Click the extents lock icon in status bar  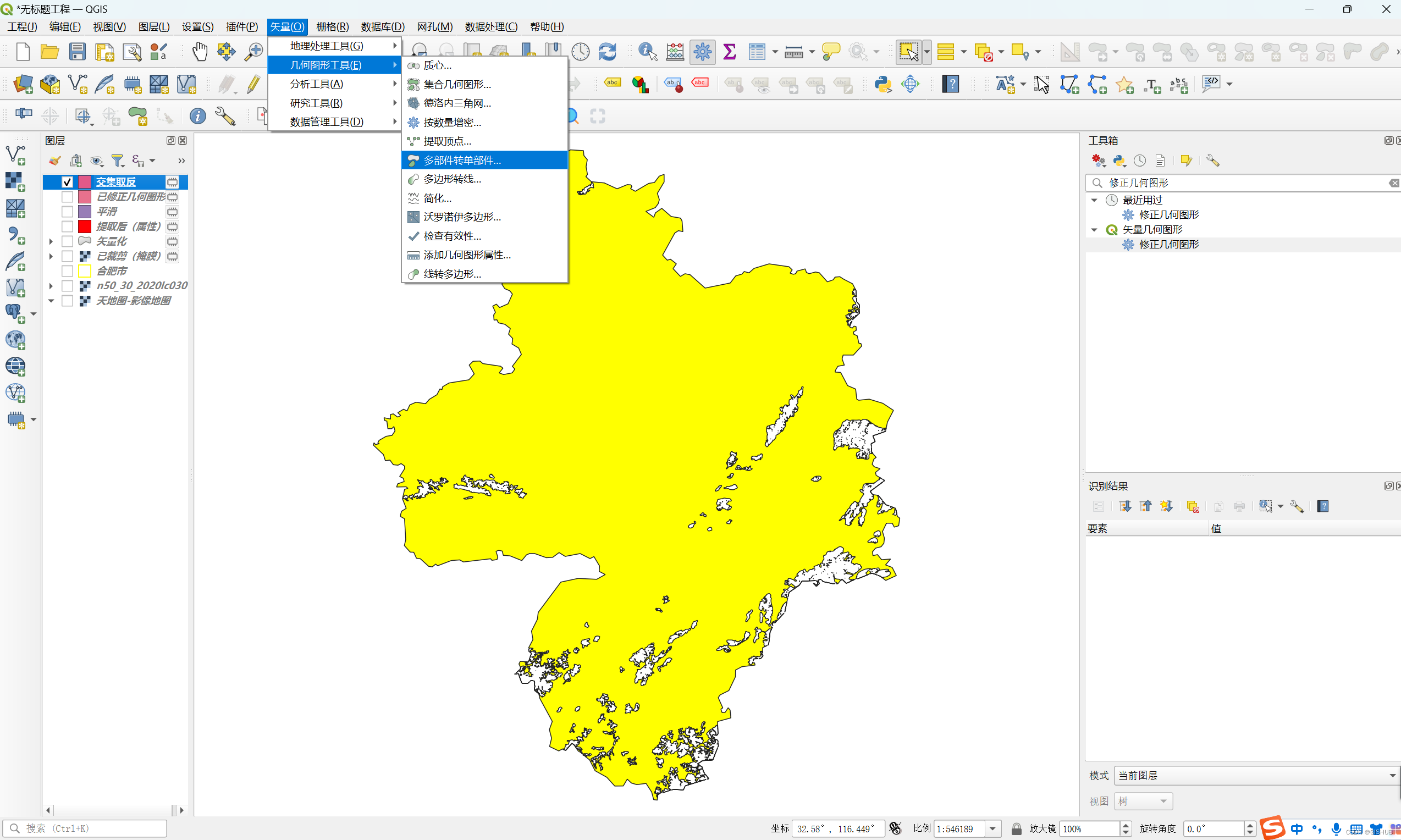(x=1017, y=828)
